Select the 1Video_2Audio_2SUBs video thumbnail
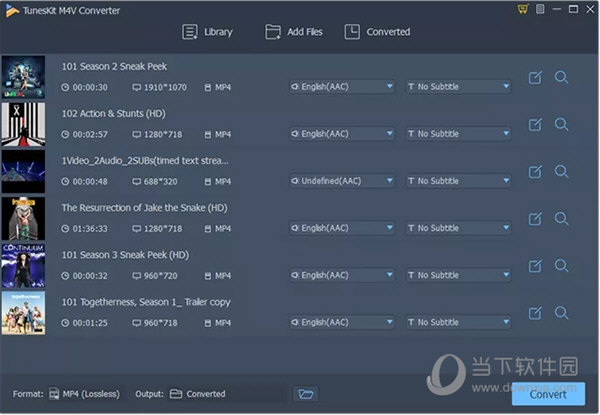This screenshot has width=600, height=415. click(23, 171)
